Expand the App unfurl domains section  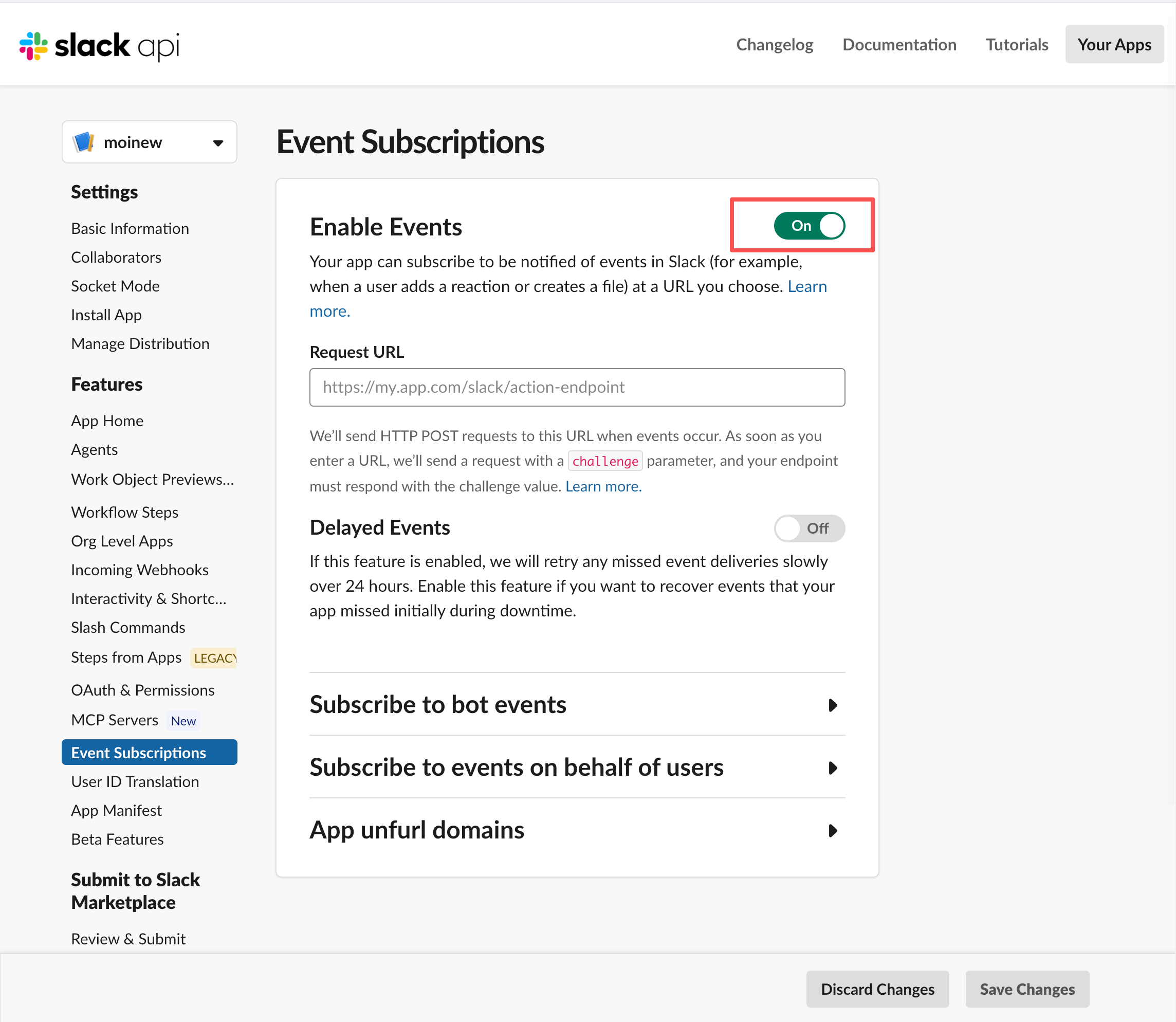click(577, 830)
